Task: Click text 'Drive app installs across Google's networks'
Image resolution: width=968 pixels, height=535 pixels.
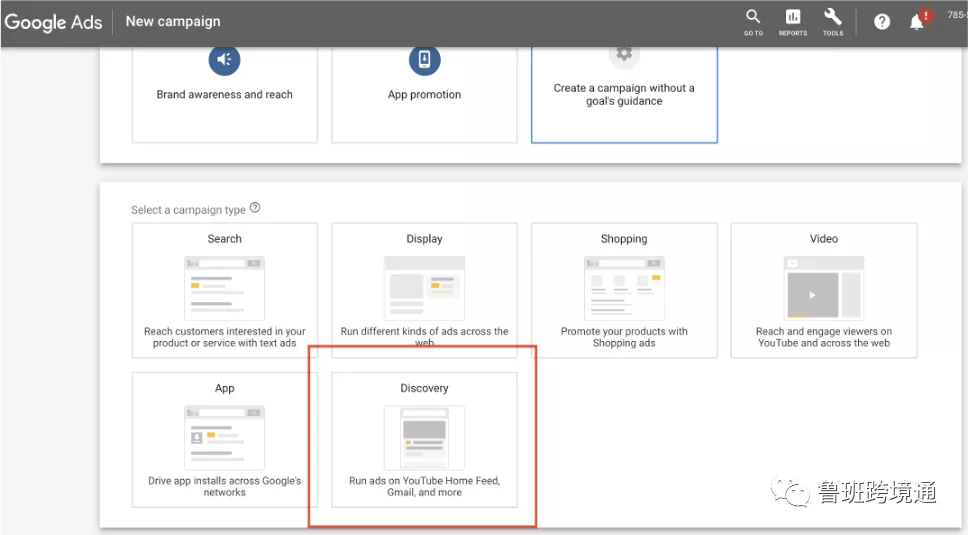Action: (x=225, y=486)
